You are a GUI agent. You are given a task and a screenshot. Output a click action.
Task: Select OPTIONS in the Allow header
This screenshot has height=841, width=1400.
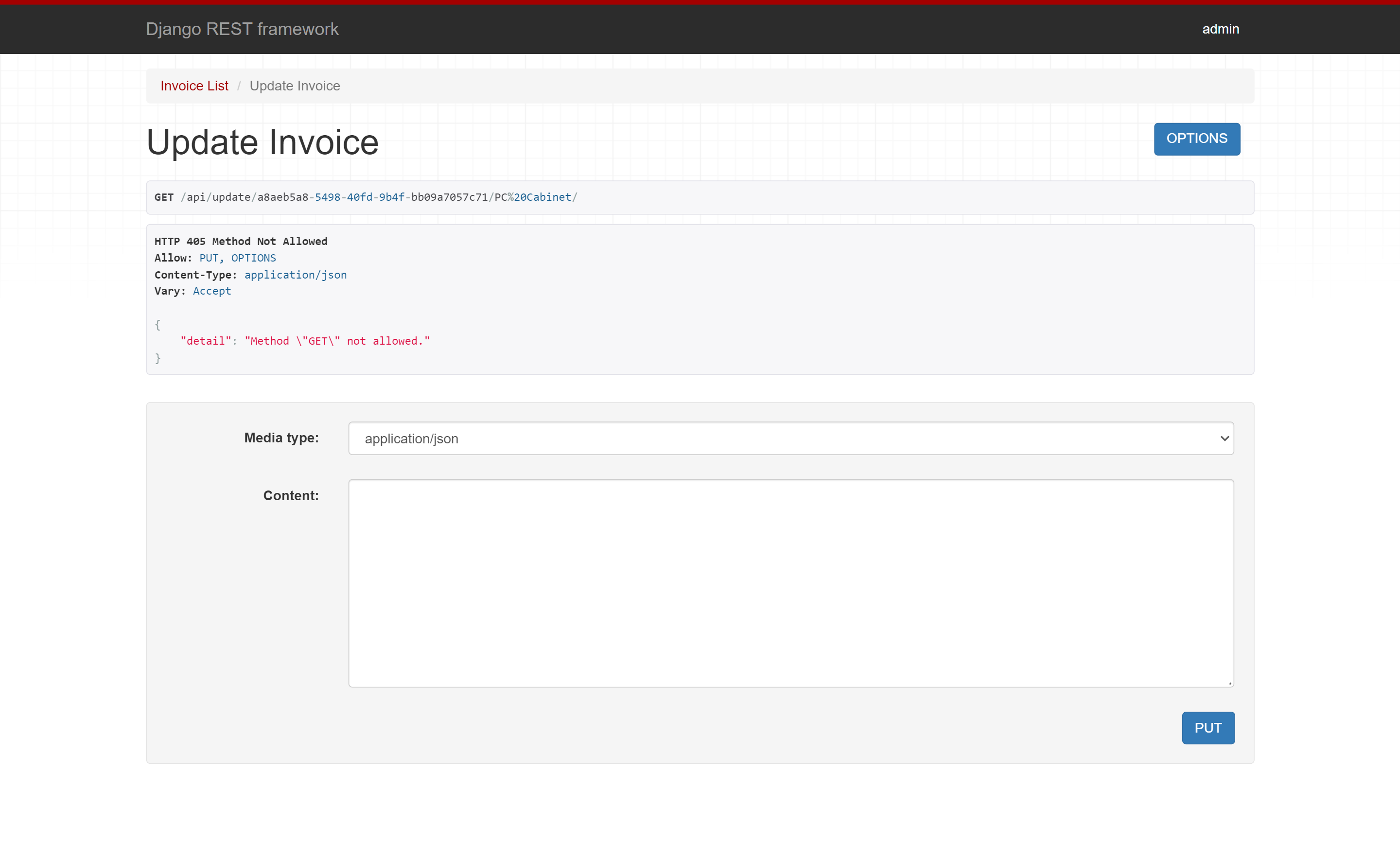253,258
